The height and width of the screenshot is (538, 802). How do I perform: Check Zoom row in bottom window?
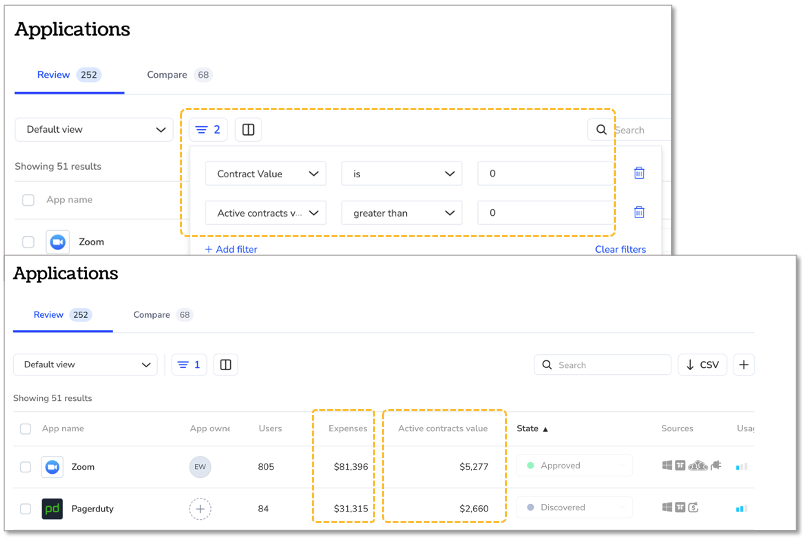point(25,467)
